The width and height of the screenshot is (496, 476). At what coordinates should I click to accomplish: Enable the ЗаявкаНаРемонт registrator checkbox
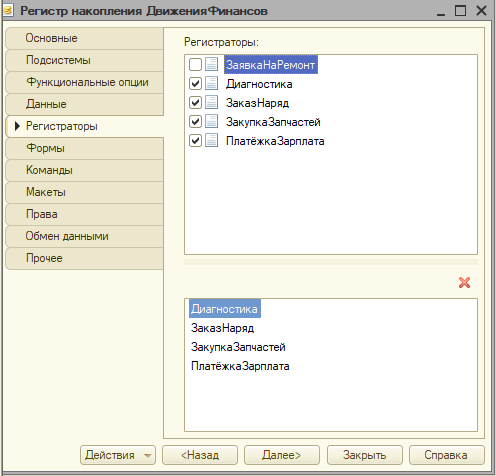[x=195, y=64]
